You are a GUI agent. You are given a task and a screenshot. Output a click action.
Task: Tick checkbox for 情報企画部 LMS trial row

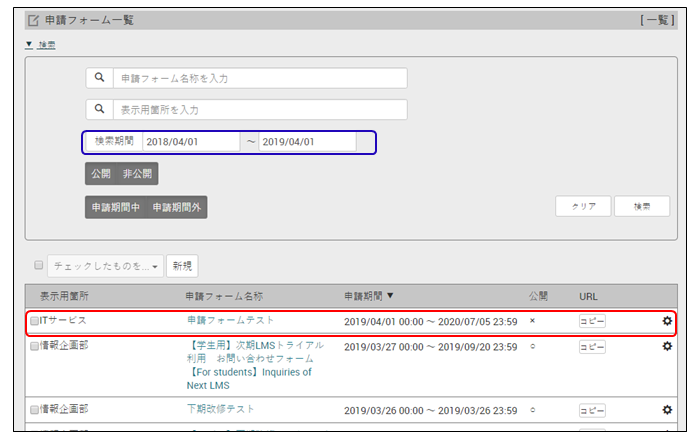(34, 346)
